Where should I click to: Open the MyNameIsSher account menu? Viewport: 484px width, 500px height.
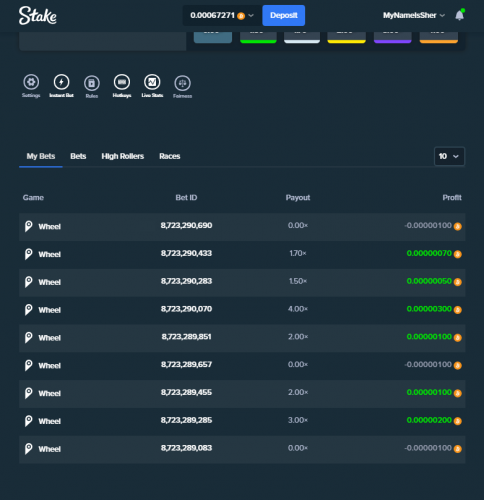pyautogui.click(x=414, y=15)
